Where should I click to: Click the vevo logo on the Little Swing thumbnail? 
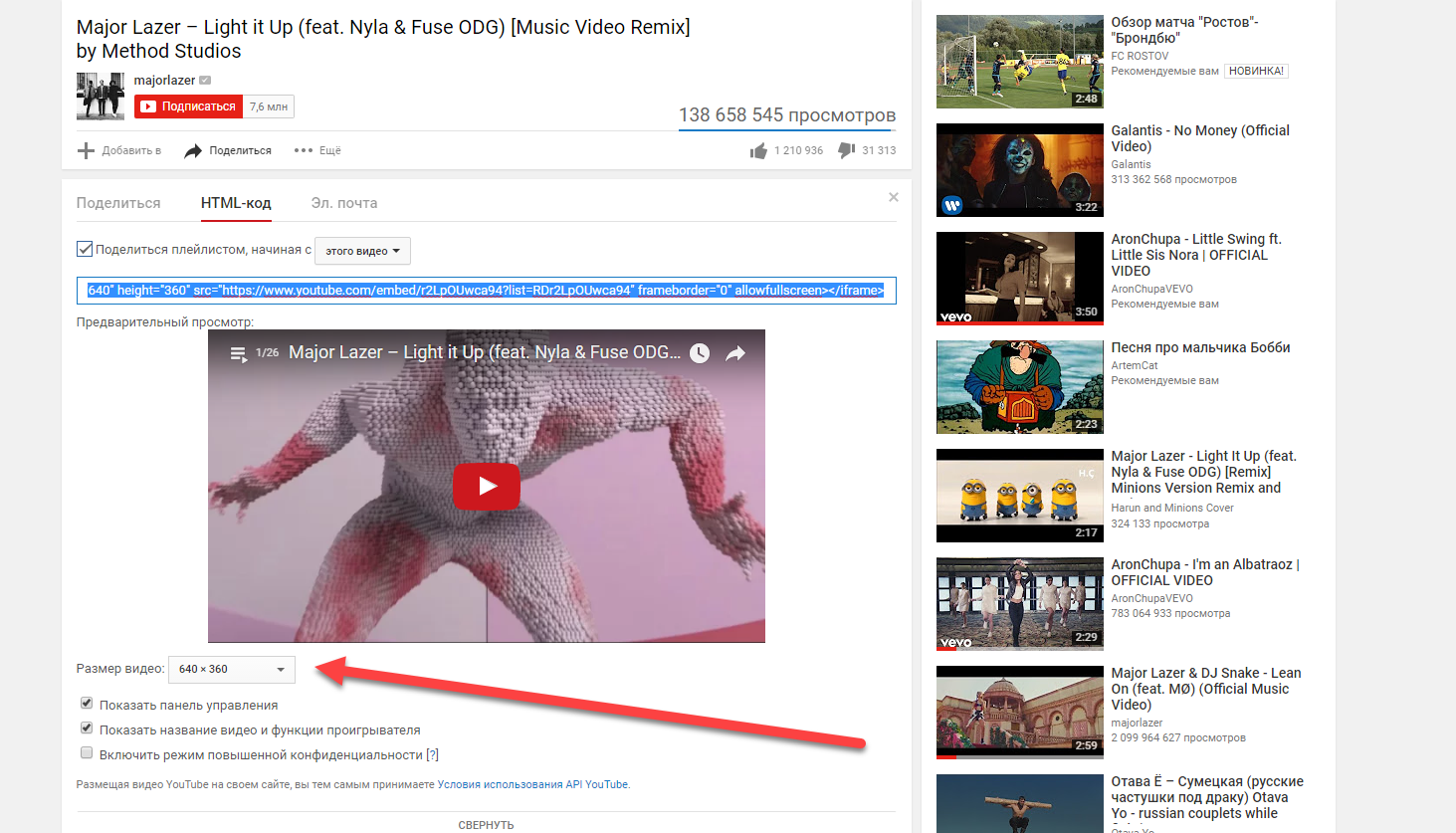(x=955, y=316)
